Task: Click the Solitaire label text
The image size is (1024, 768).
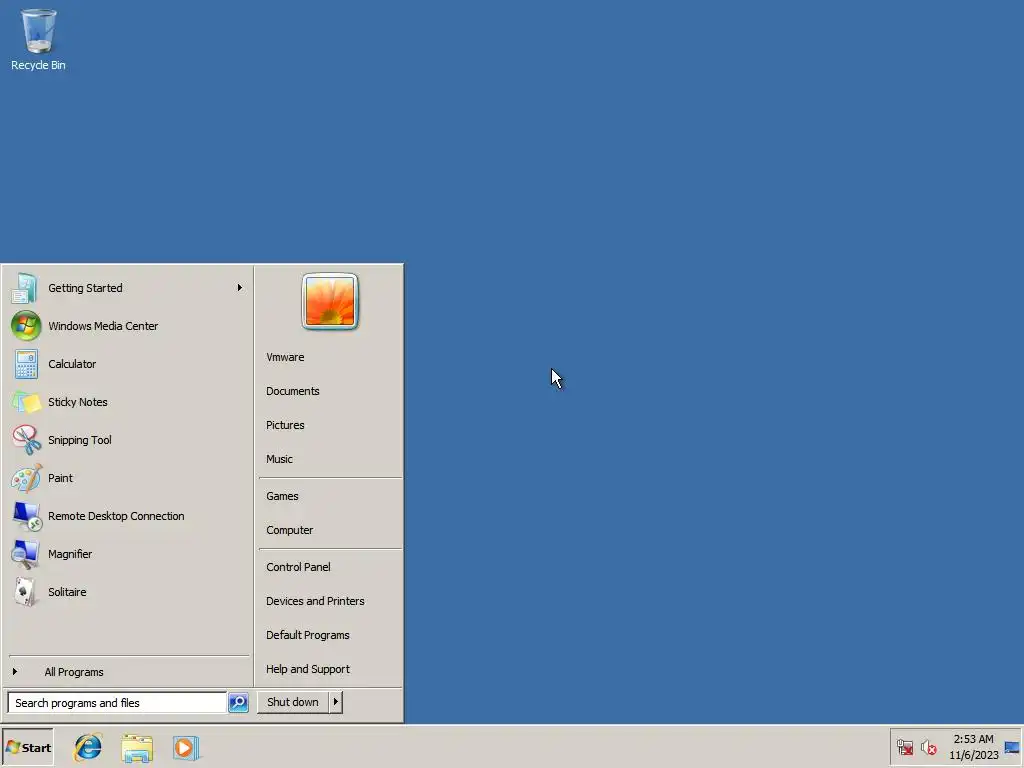Action: 67,592
